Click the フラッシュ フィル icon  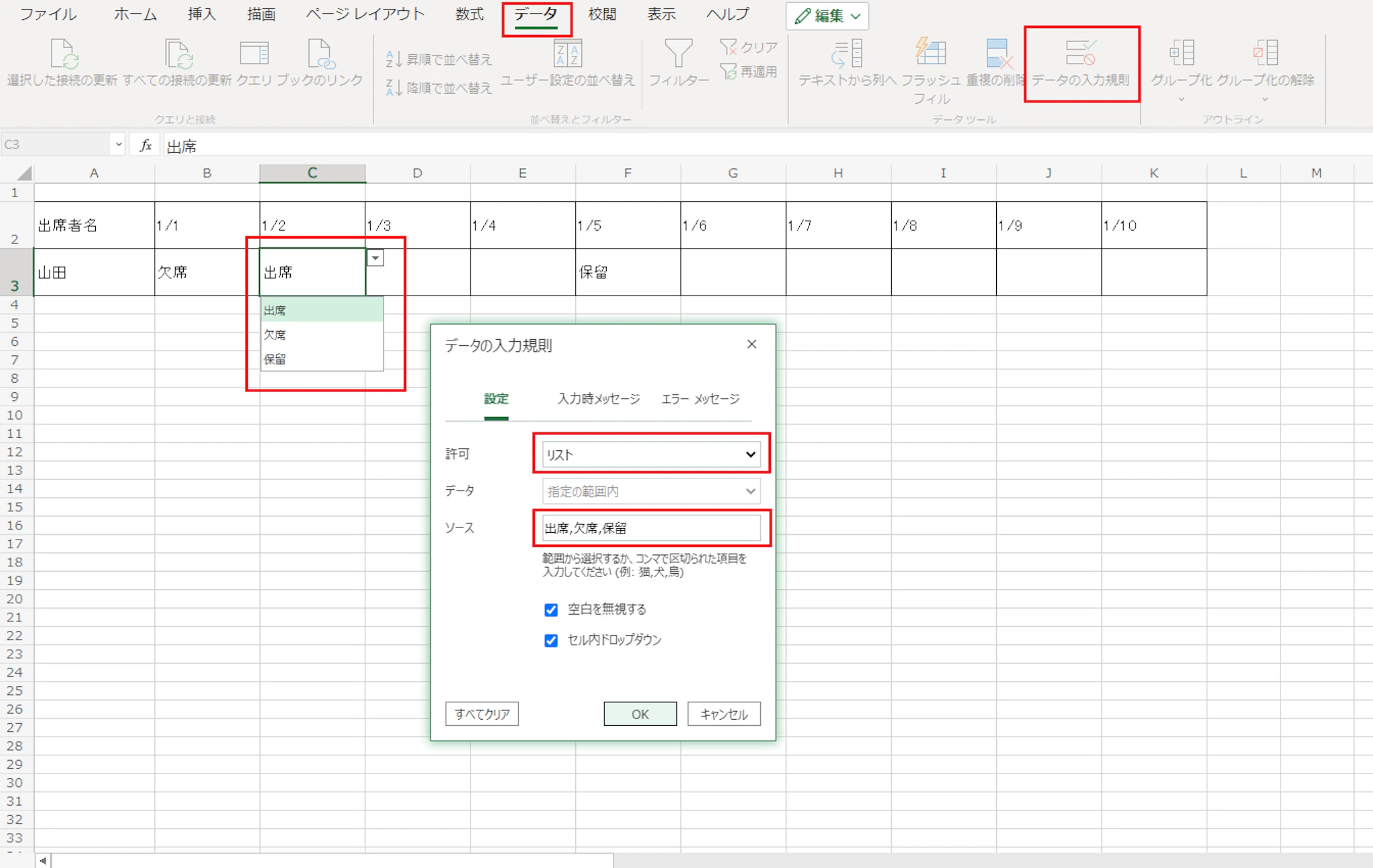tap(931, 52)
